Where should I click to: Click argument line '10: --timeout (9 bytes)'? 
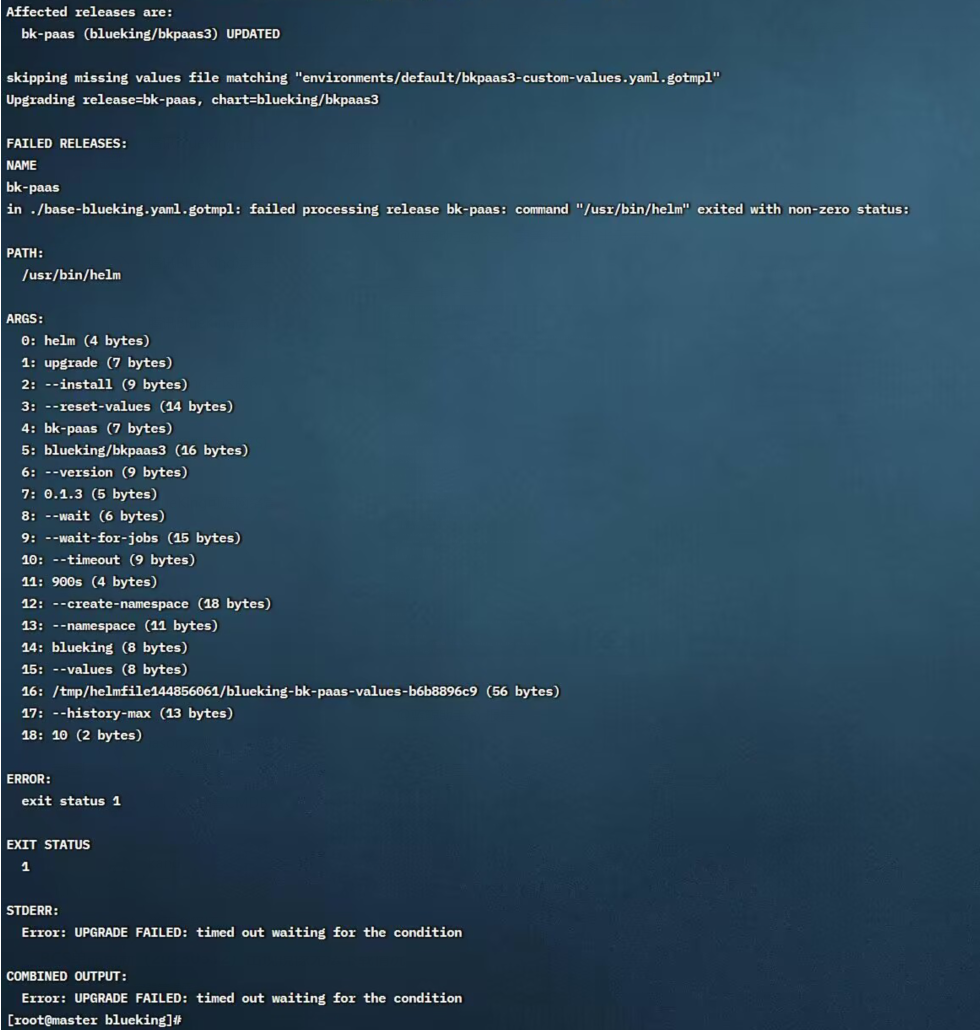(108, 560)
